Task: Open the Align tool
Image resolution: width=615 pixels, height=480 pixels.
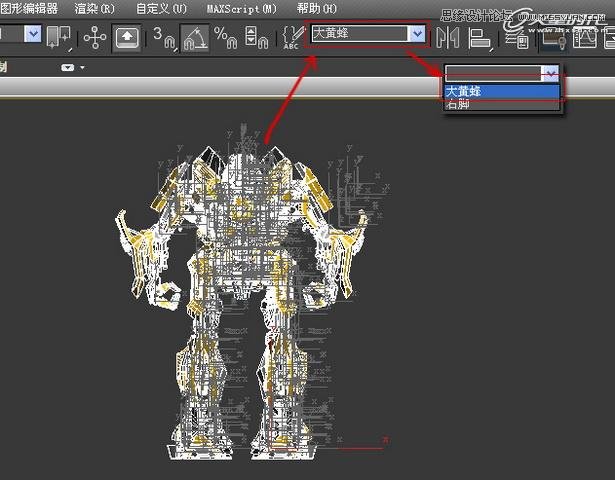Action: pyautogui.click(x=480, y=37)
